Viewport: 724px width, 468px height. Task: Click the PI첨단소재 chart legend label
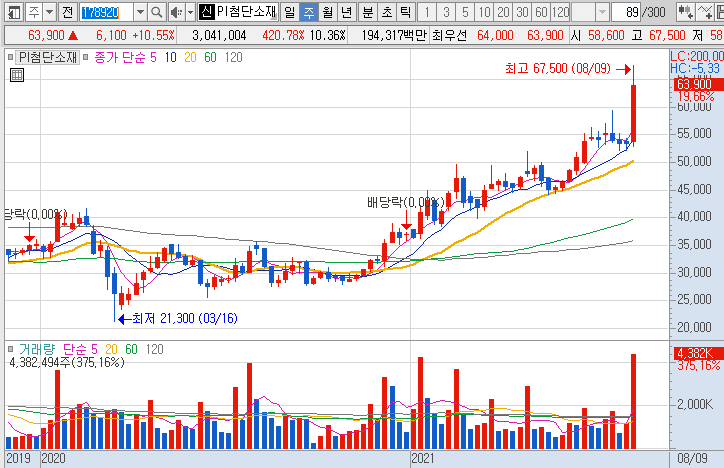pos(48,57)
